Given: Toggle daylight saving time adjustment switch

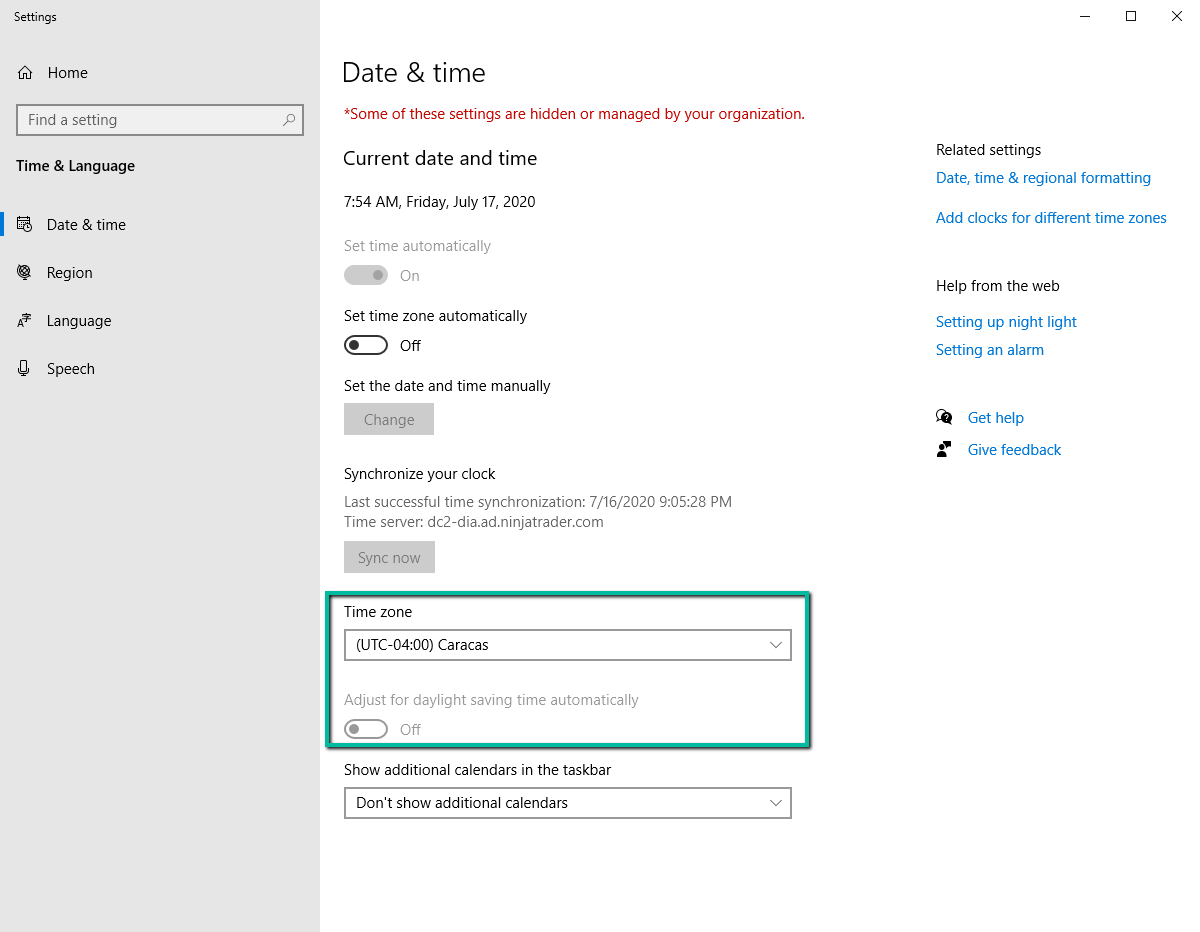Looking at the screenshot, I should (x=366, y=730).
